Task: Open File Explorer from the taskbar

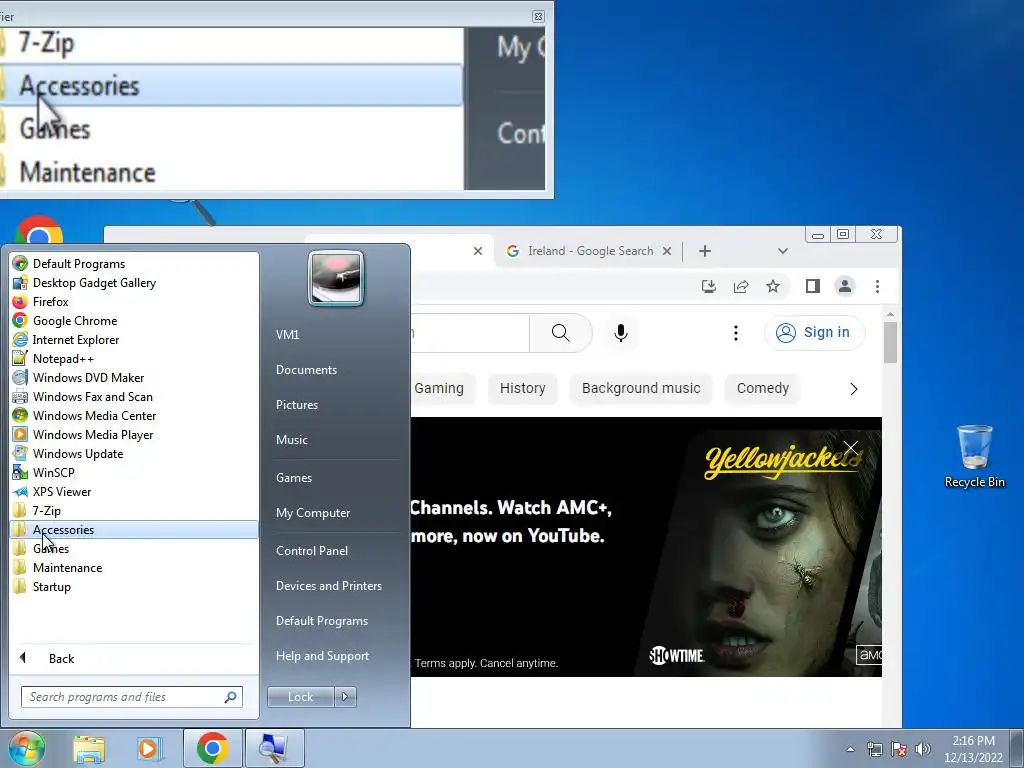Action: pyautogui.click(x=89, y=748)
